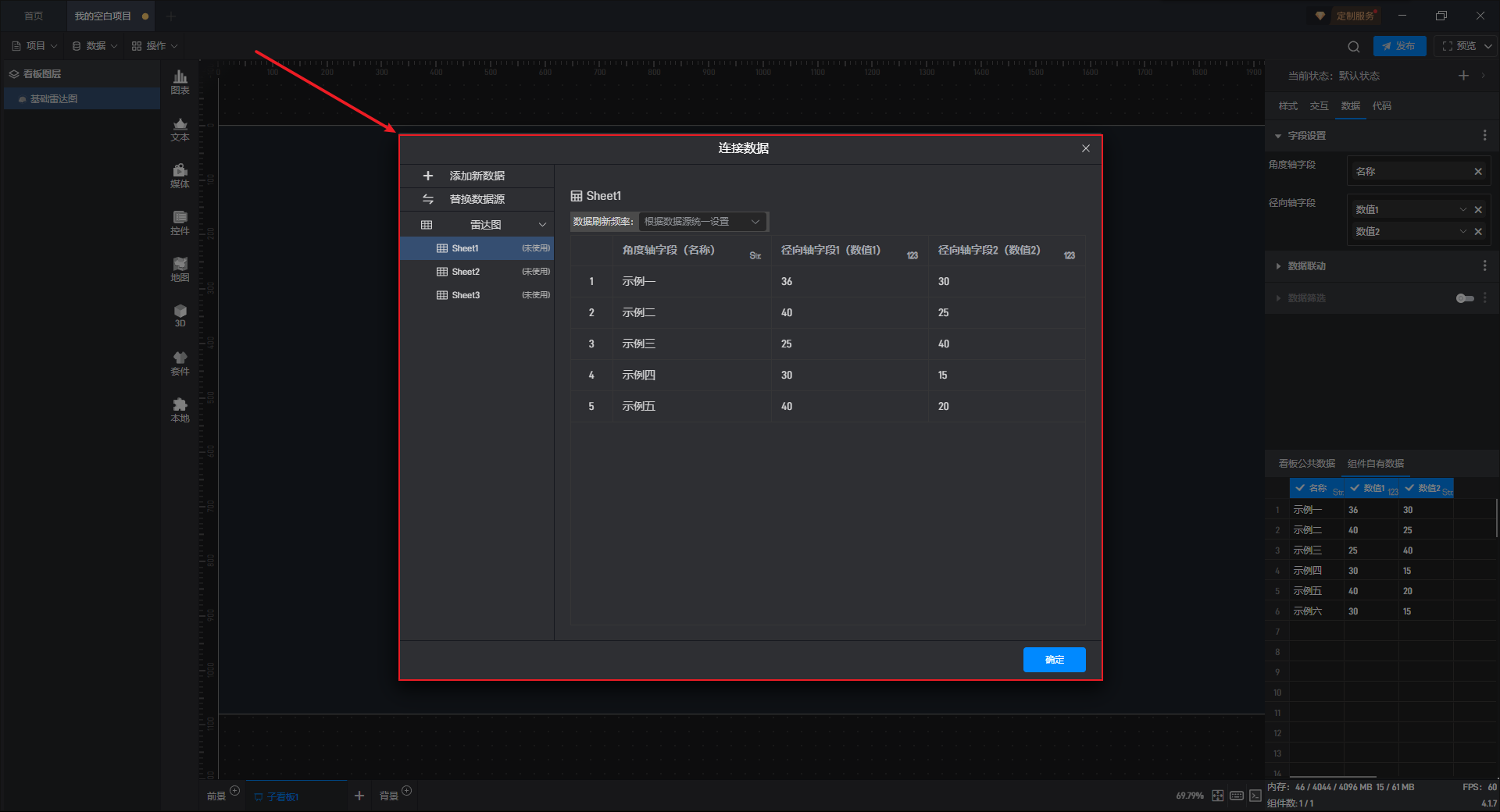Open the 数据刷新频率 dropdown
The image size is (1500, 812).
(x=702, y=222)
